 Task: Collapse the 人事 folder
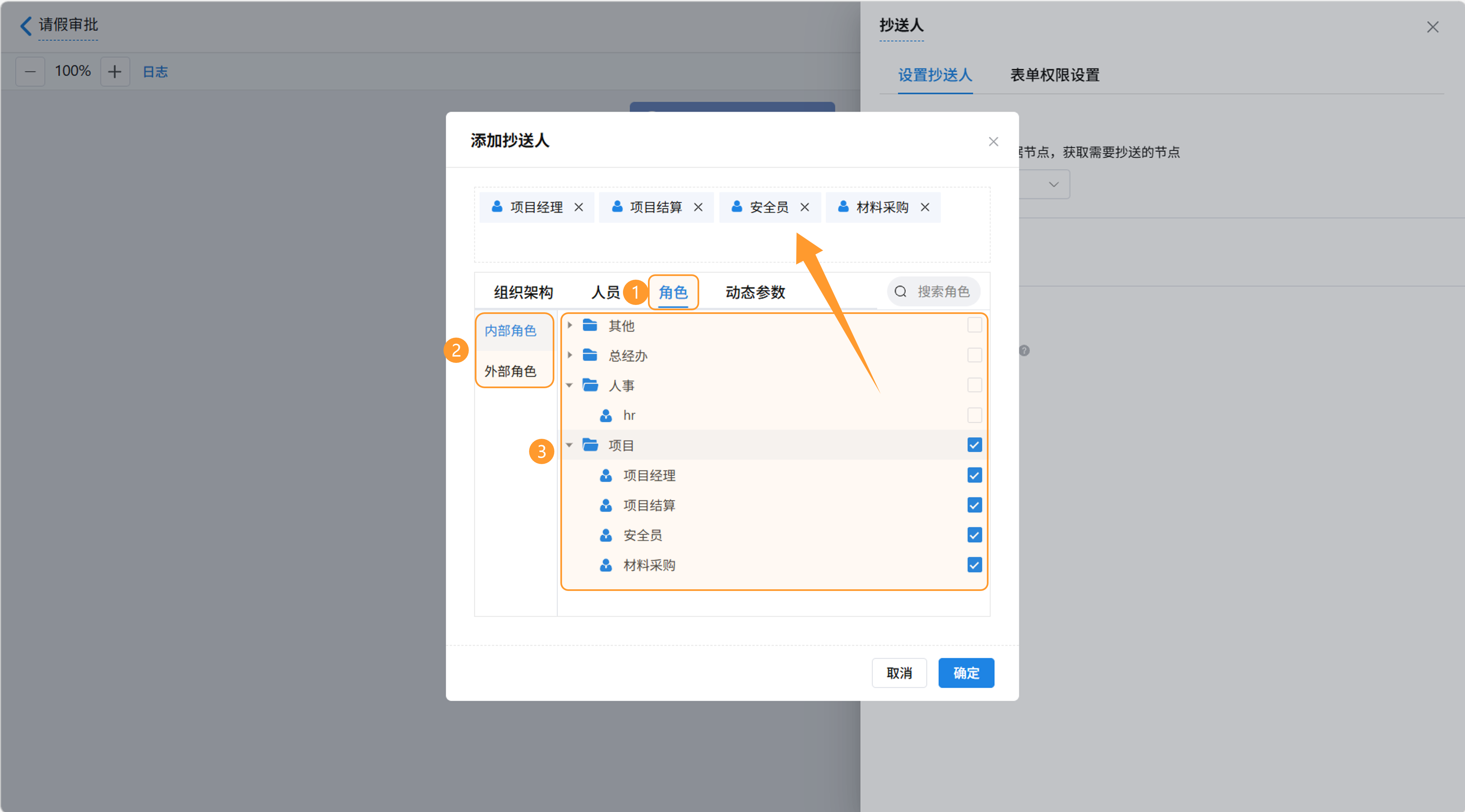569,386
